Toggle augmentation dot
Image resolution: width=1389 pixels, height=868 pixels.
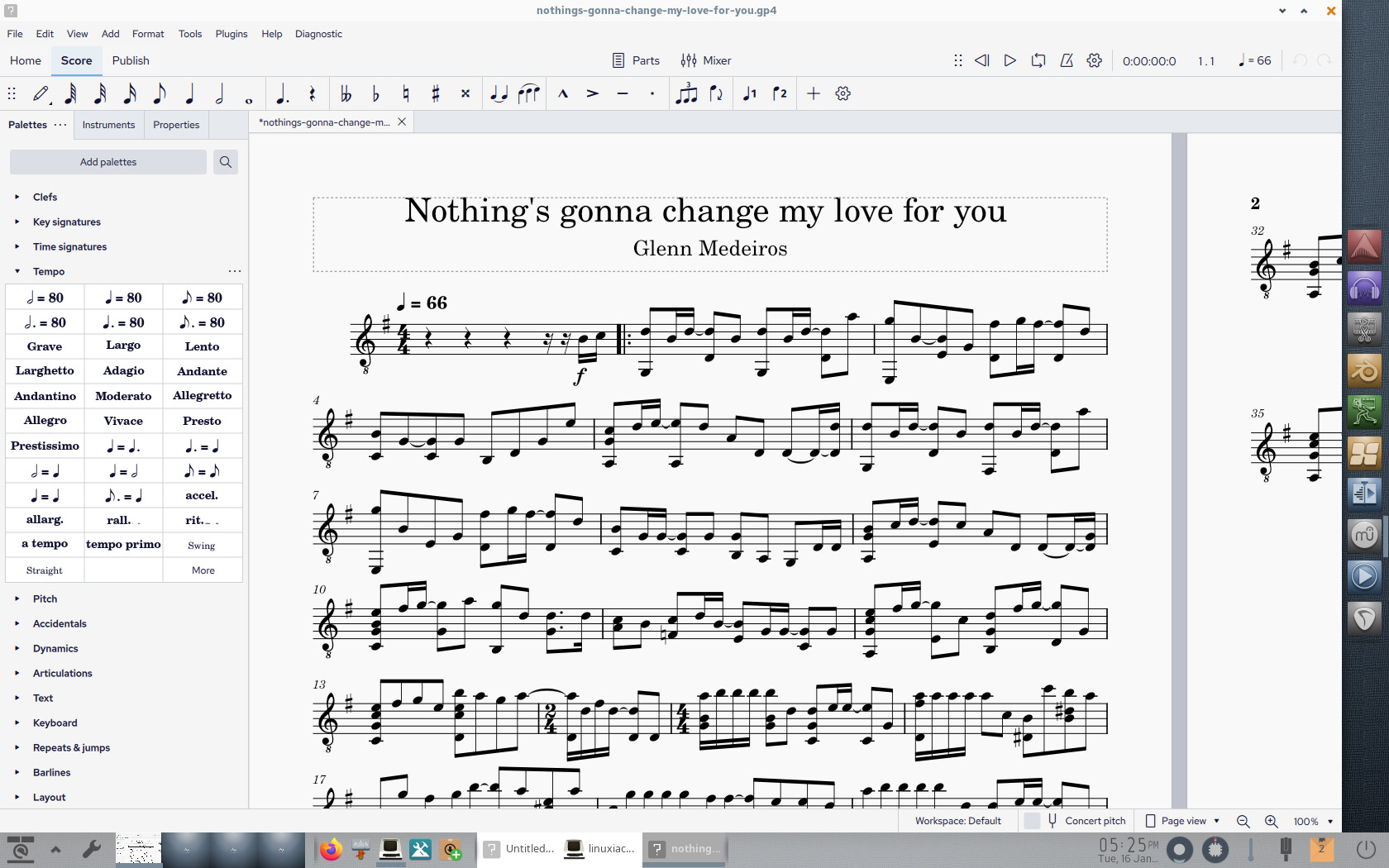pos(282,93)
